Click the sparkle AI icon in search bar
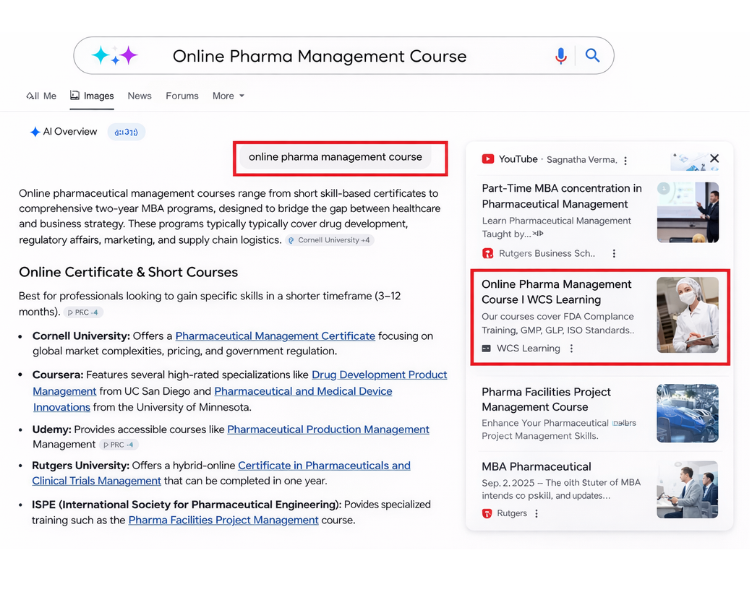750x600 pixels. pos(114,56)
